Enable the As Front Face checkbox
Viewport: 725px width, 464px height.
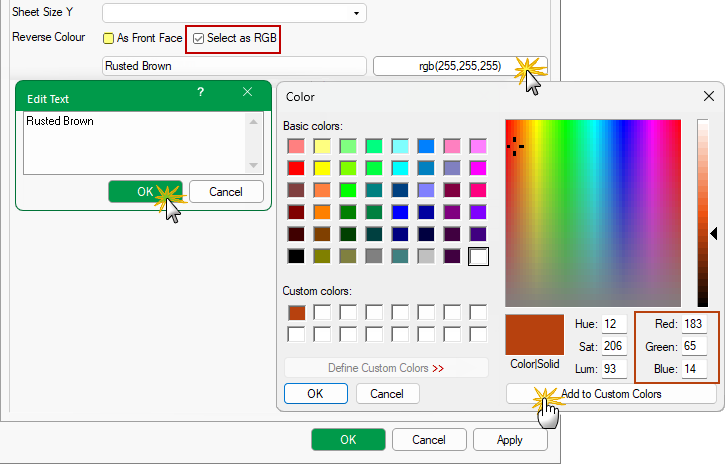(x=109, y=39)
